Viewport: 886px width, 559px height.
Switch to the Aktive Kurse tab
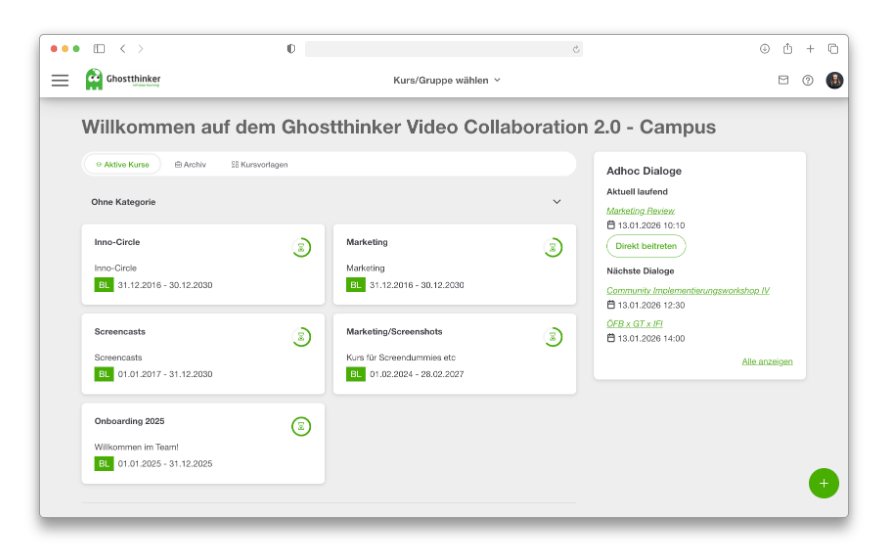click(122, 164)
